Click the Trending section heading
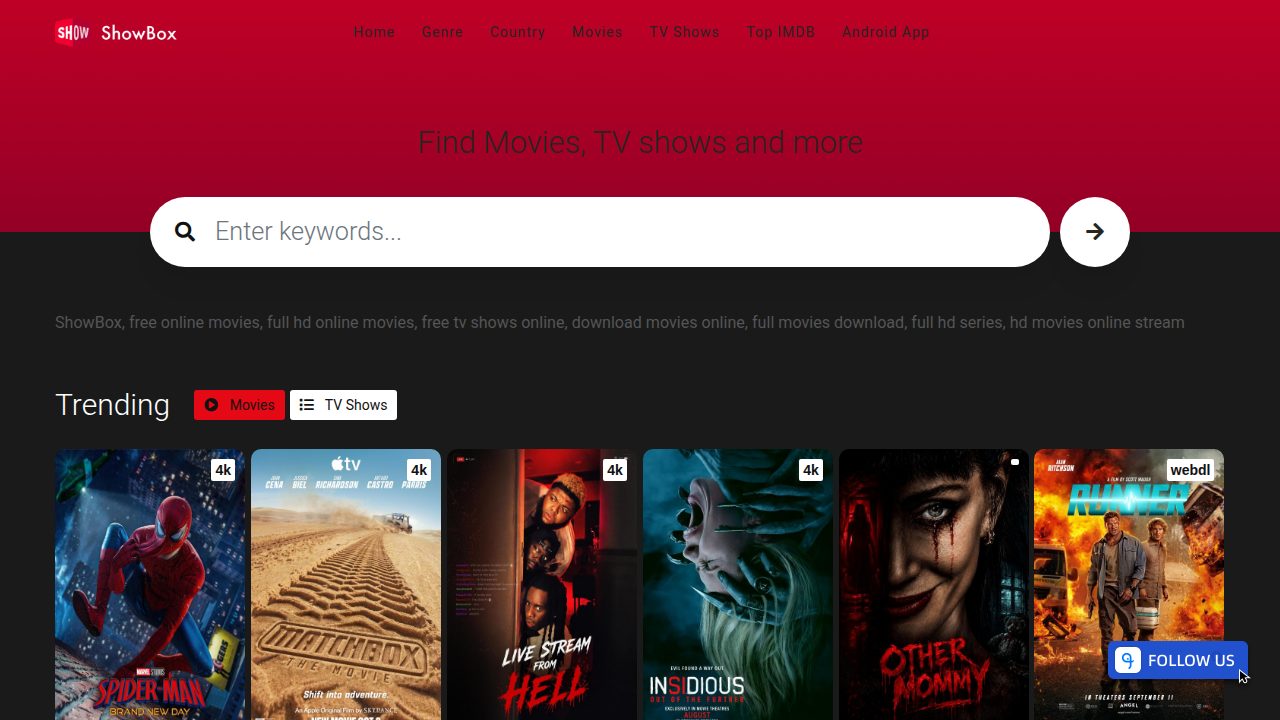 click(112, 405)
